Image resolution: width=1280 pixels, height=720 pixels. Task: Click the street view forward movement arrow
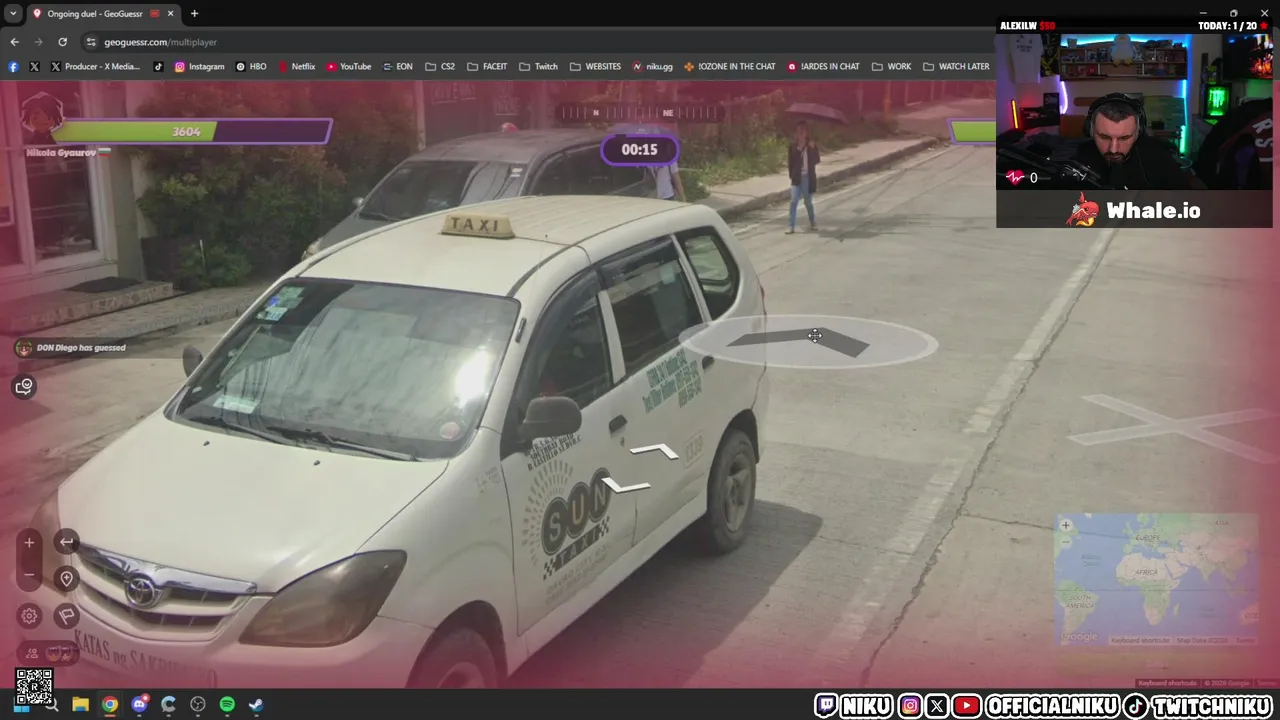654,452
